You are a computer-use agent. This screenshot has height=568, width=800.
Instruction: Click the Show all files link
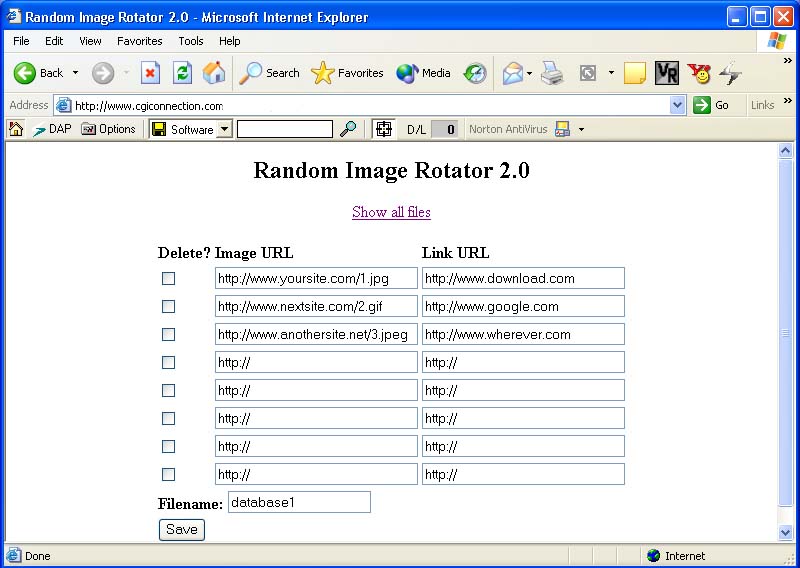pyautogui.click(x=391, y=212)
